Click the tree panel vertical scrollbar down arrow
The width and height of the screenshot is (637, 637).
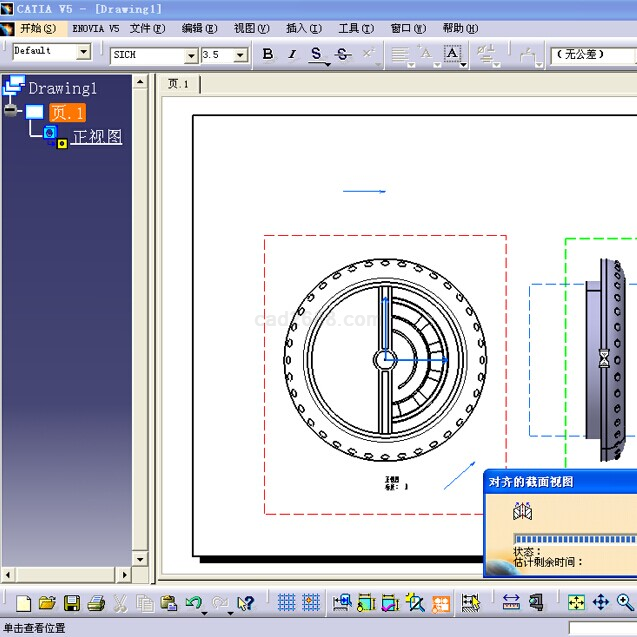(x=140, y=559)
